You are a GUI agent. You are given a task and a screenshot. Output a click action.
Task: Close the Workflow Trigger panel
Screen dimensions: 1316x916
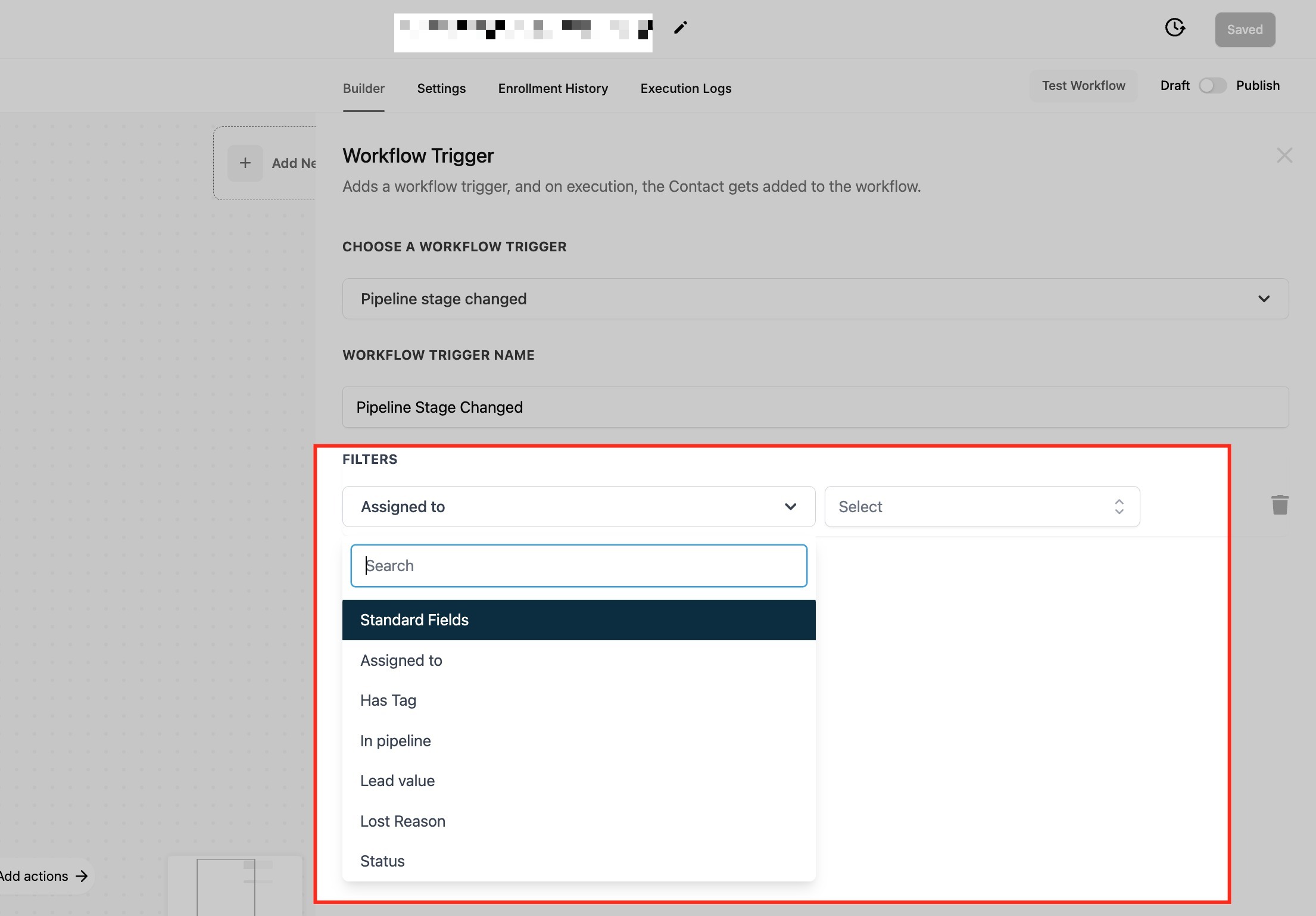[x=1284, y=155]
